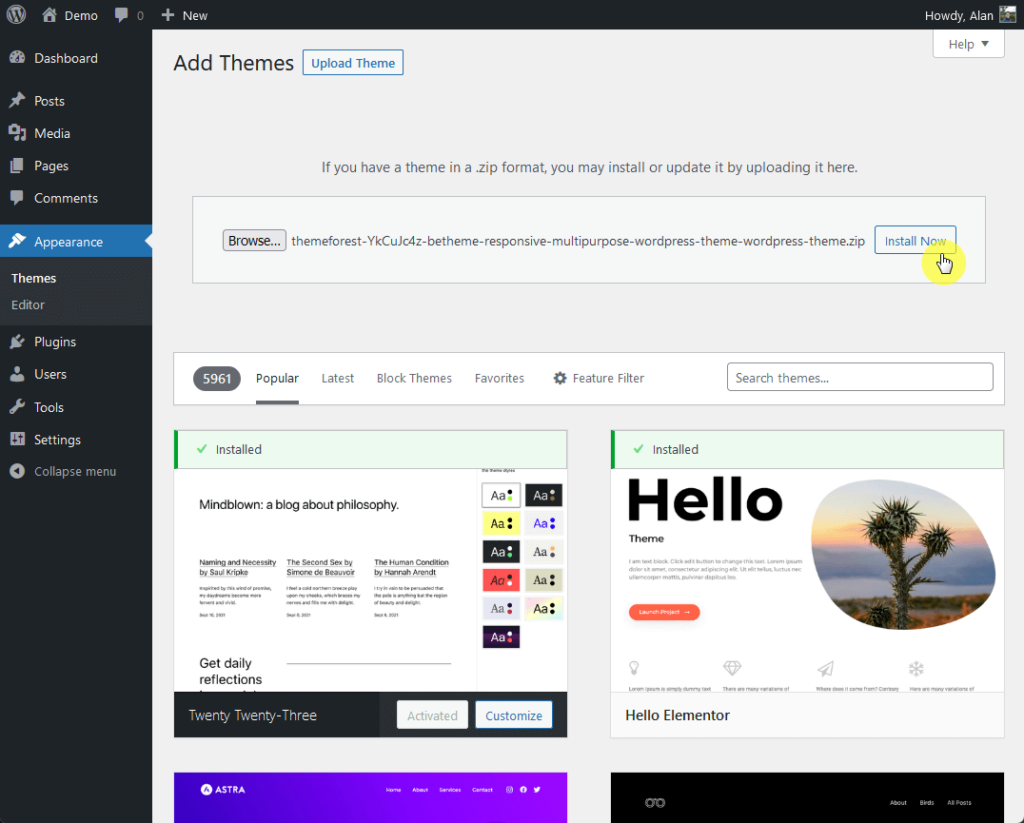The image size is (1024, 823).
Task: Click the Tools wrench icon
Action: (x=18, y=406)
